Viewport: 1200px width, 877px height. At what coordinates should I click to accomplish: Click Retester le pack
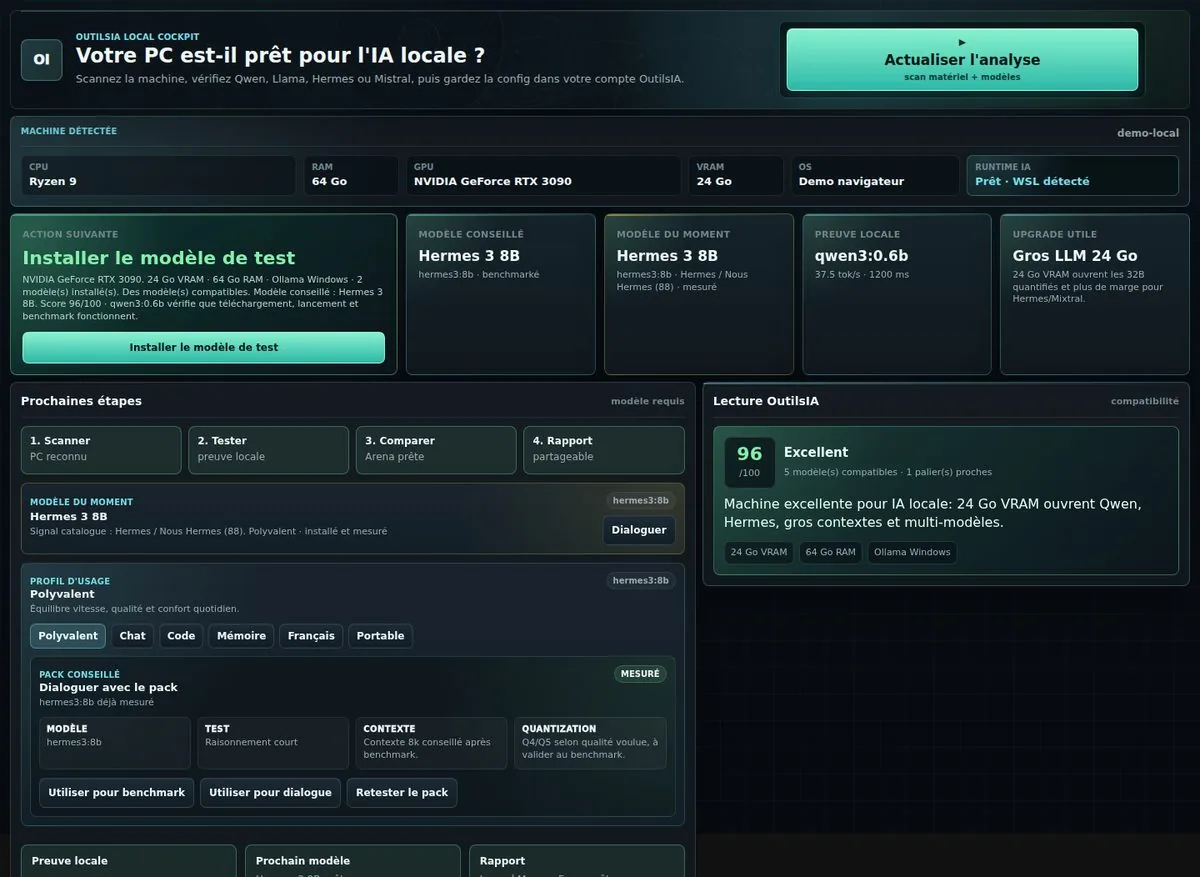pos(402,793)
